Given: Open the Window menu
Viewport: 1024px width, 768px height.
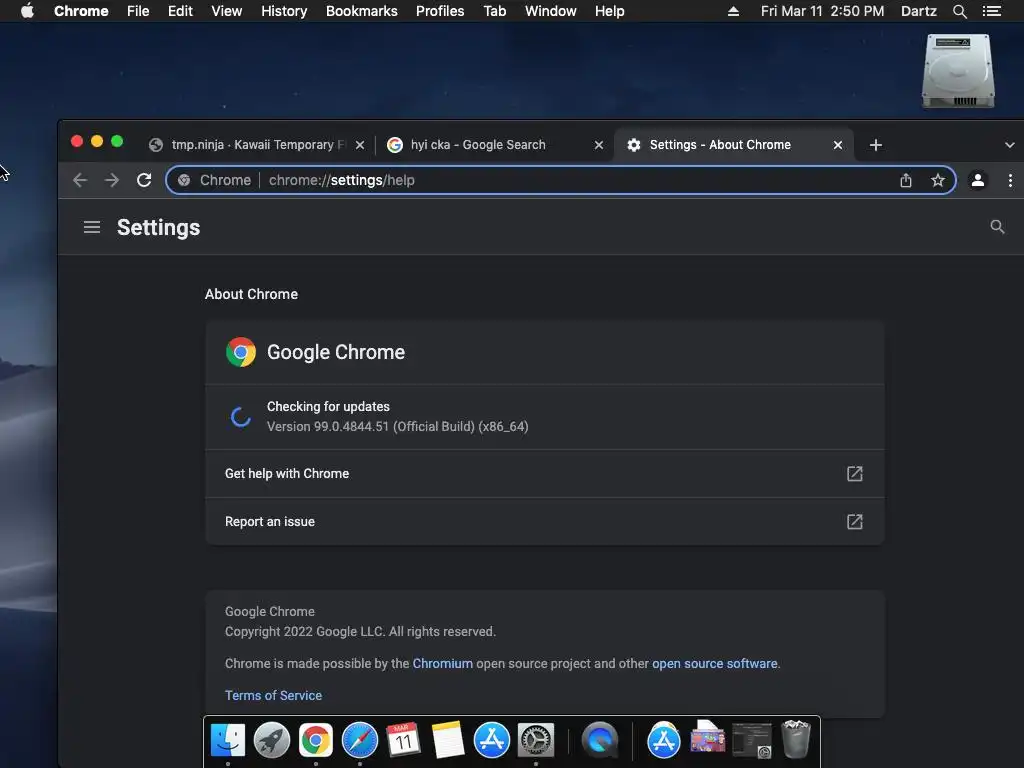Looking at the screenshot, I should click(551, 11).
